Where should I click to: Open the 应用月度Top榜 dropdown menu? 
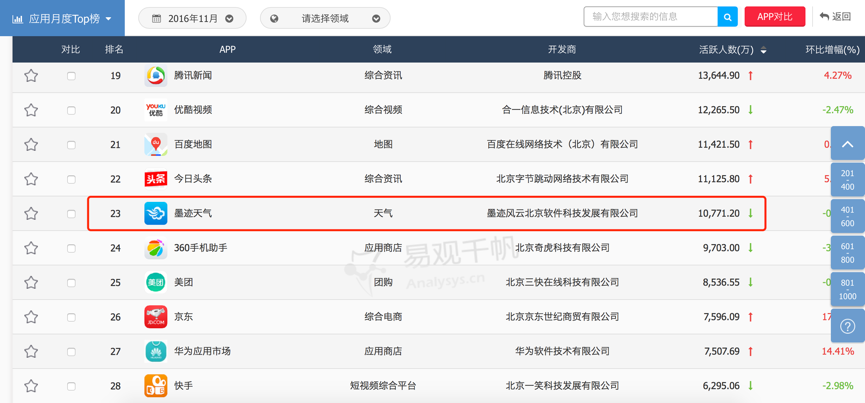click(x=62, y=18)
